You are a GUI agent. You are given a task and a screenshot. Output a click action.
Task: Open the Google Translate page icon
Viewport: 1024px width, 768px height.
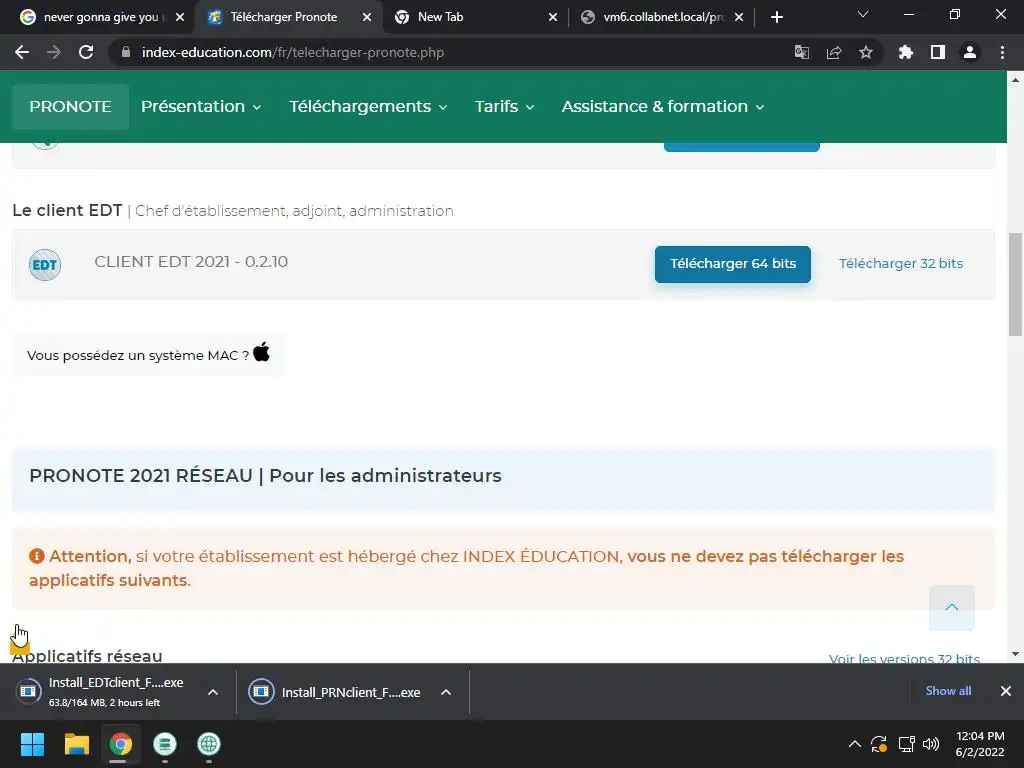(801, 52)
